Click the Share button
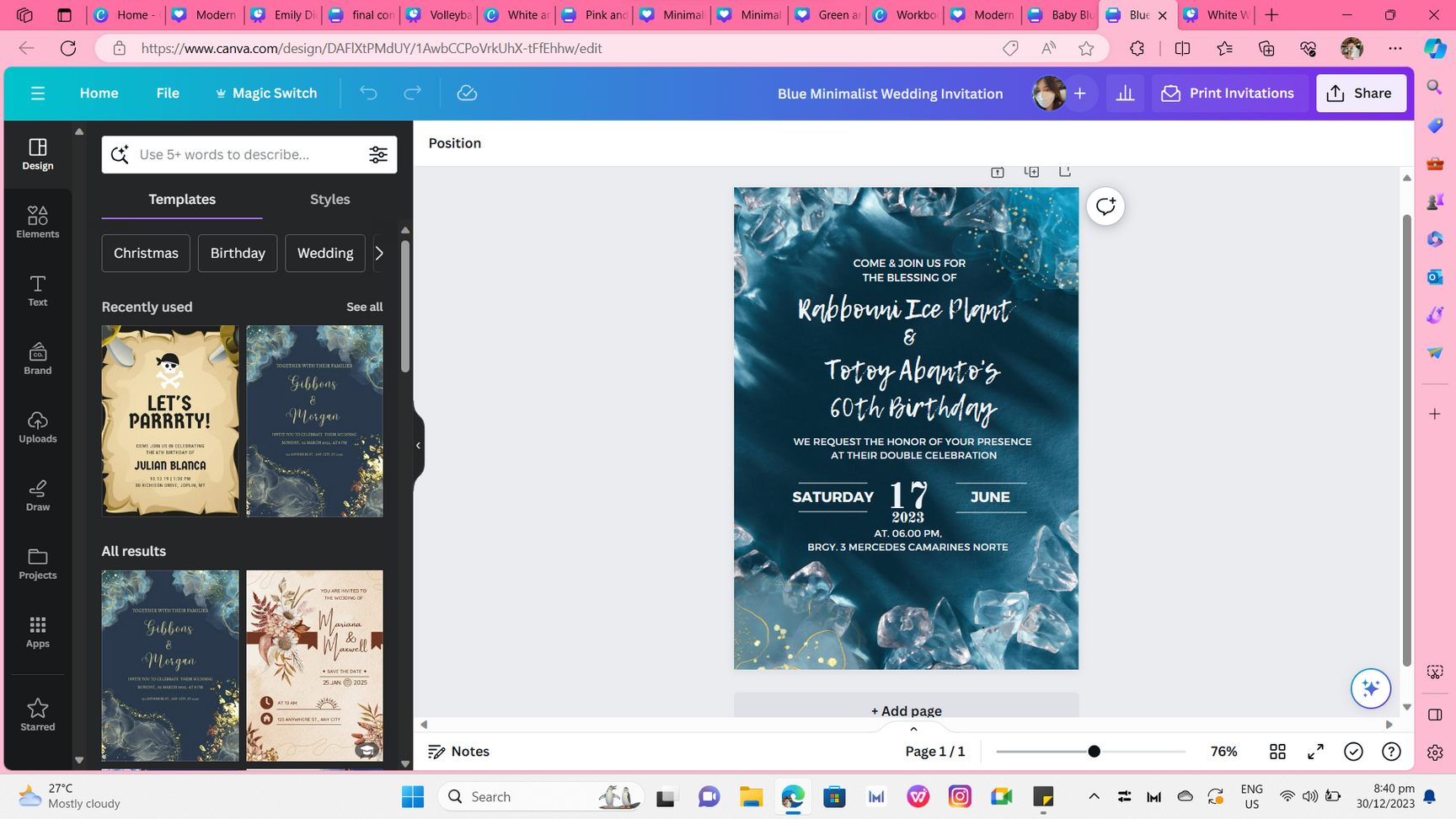This screenshot has width=1456, height=819. 1360,93
